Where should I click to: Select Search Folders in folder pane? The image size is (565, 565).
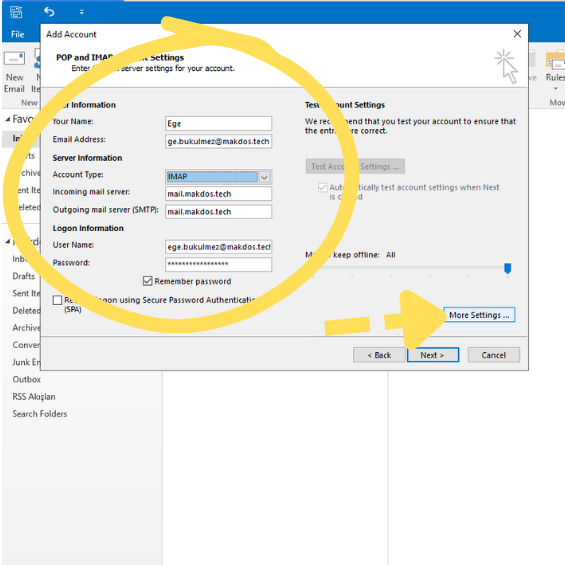point(40,414)
